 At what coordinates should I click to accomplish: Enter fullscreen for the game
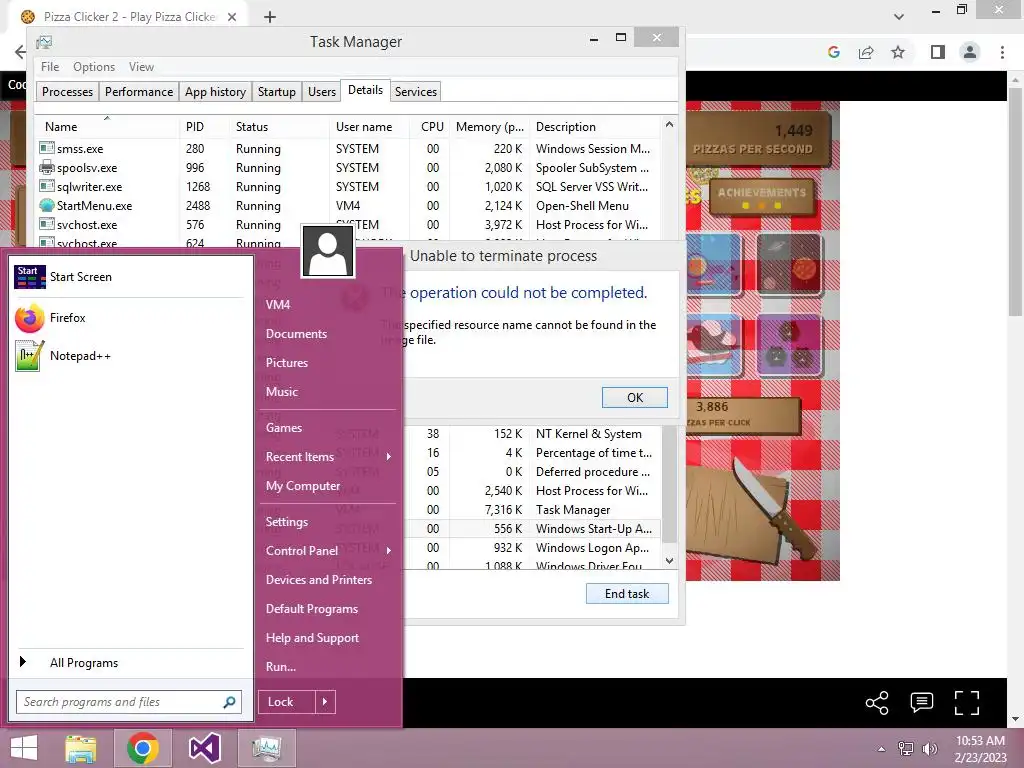tap(967, 703)
